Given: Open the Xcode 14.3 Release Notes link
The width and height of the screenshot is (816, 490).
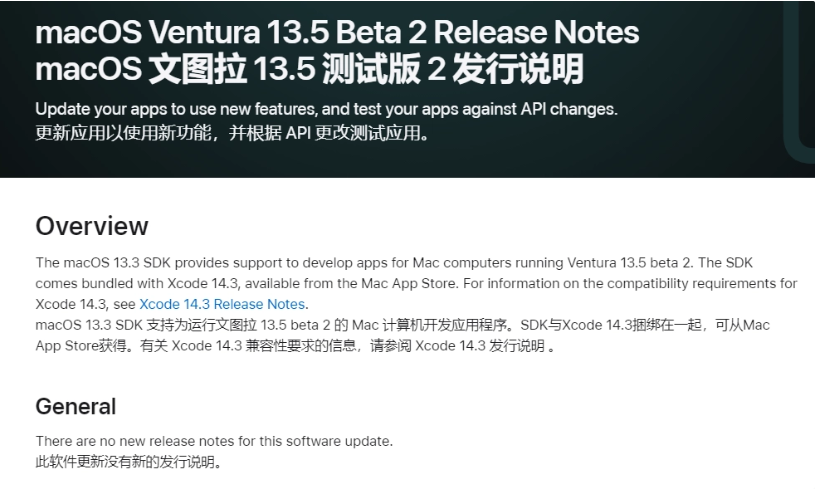Looking at the screenshot, I should (x=222, y=304).
